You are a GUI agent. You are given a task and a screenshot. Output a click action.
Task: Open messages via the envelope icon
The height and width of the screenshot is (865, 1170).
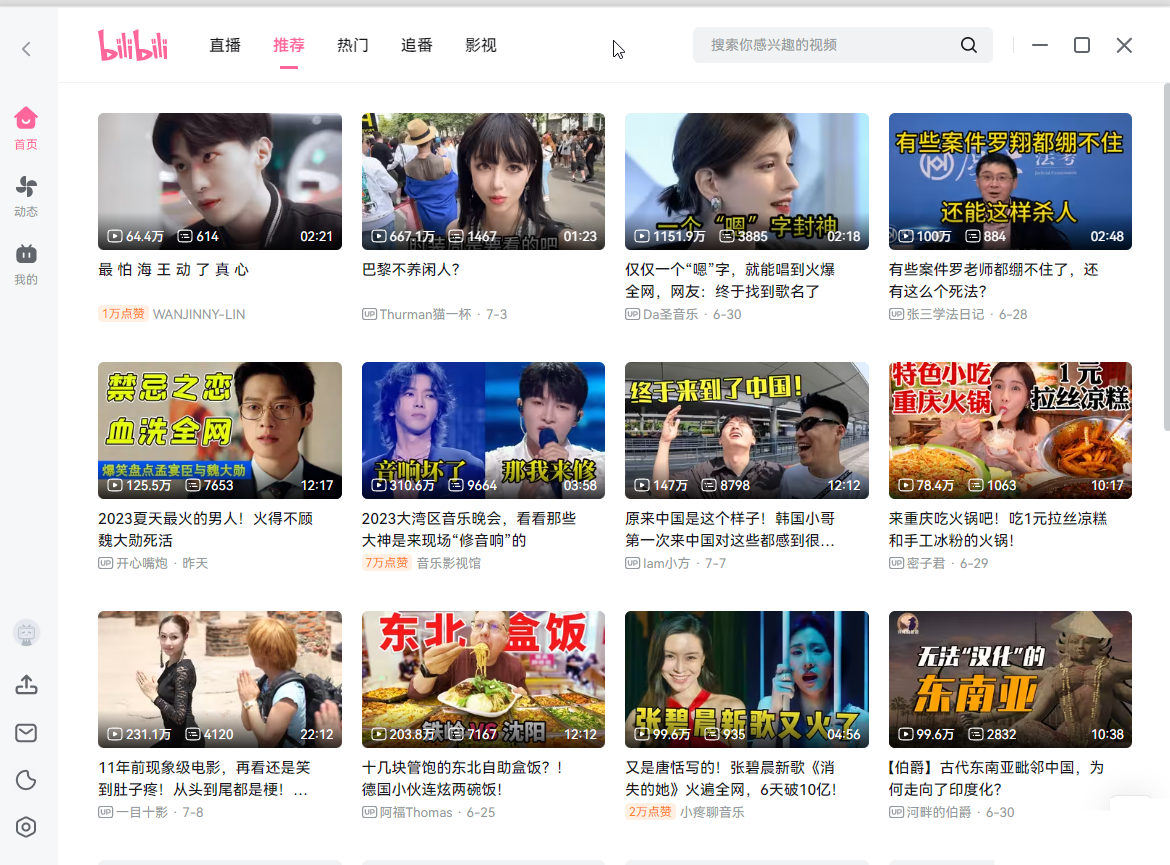point(26,733)
